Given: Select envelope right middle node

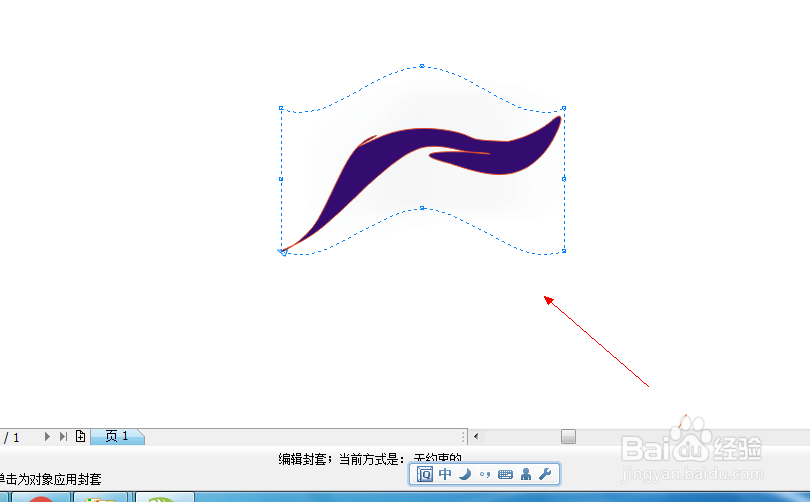Looking at the screenshot, I should tap(564, 179).
